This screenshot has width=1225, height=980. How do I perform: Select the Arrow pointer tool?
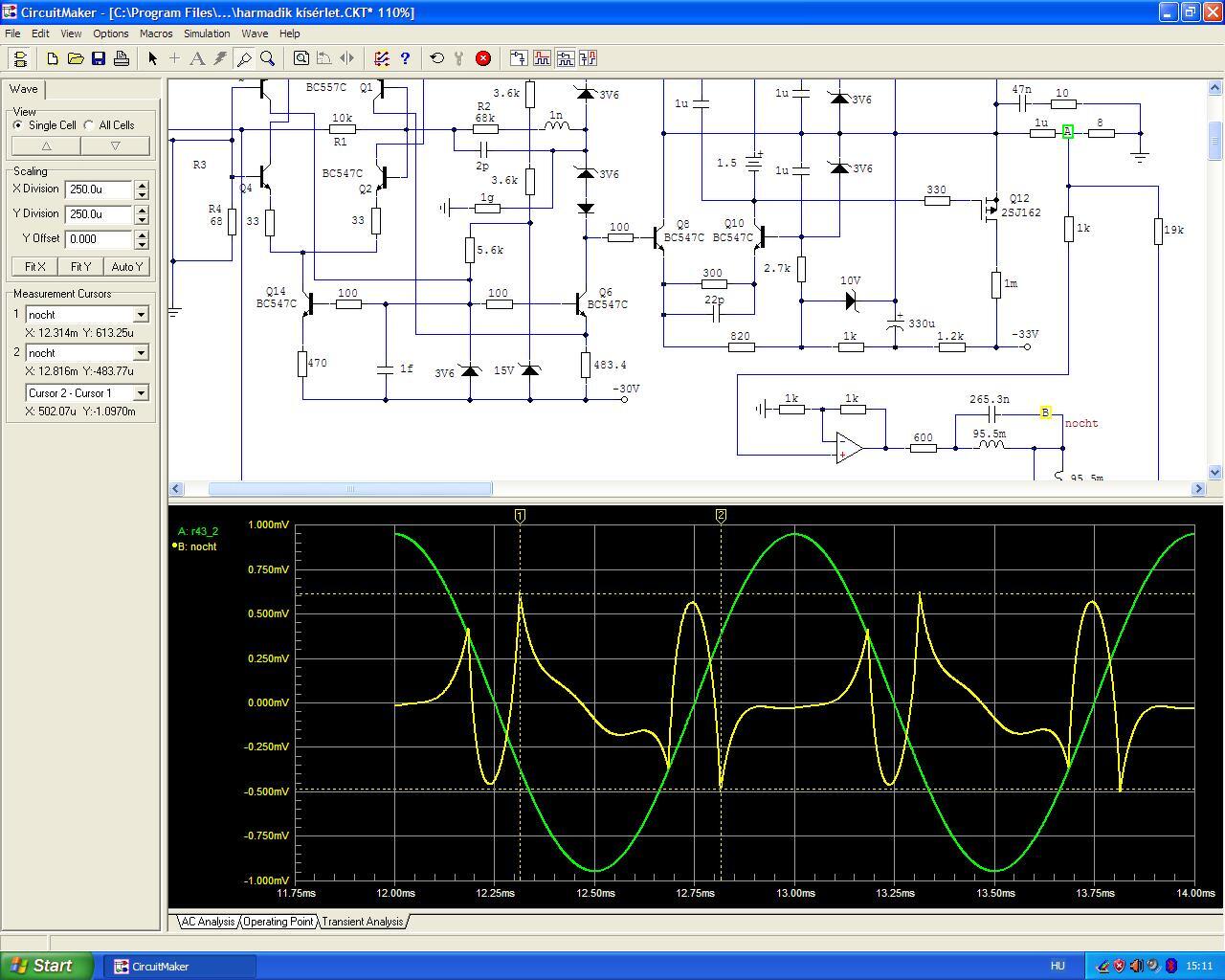click(x=152, y=58)
